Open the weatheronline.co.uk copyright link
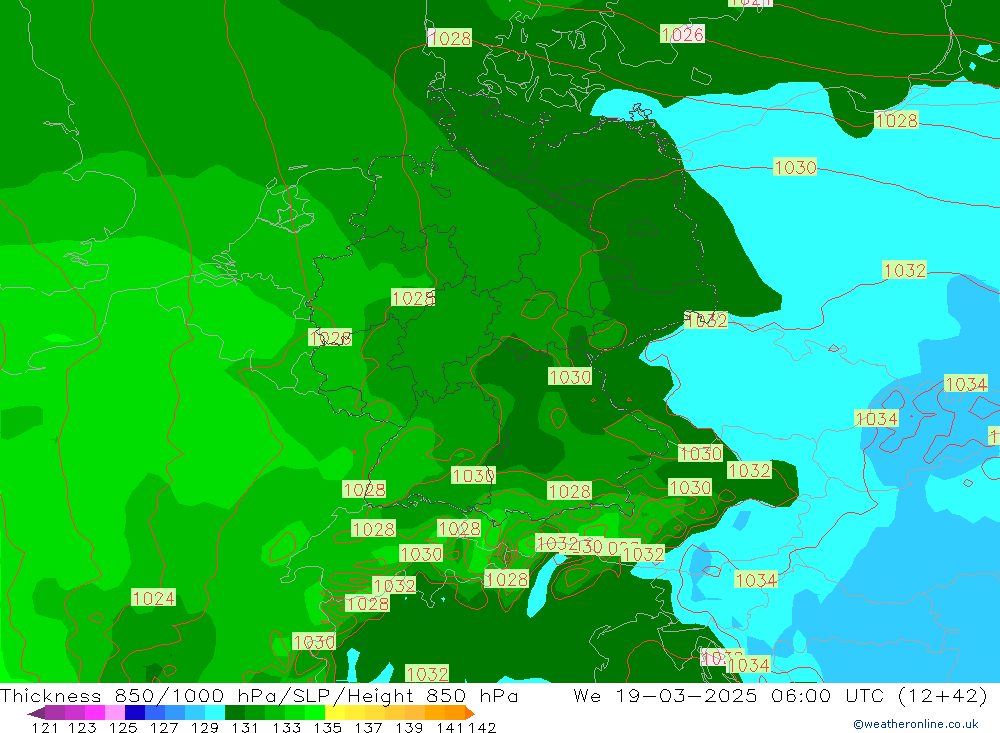Viewport: 1000px width, 733px height. [916, 724]
